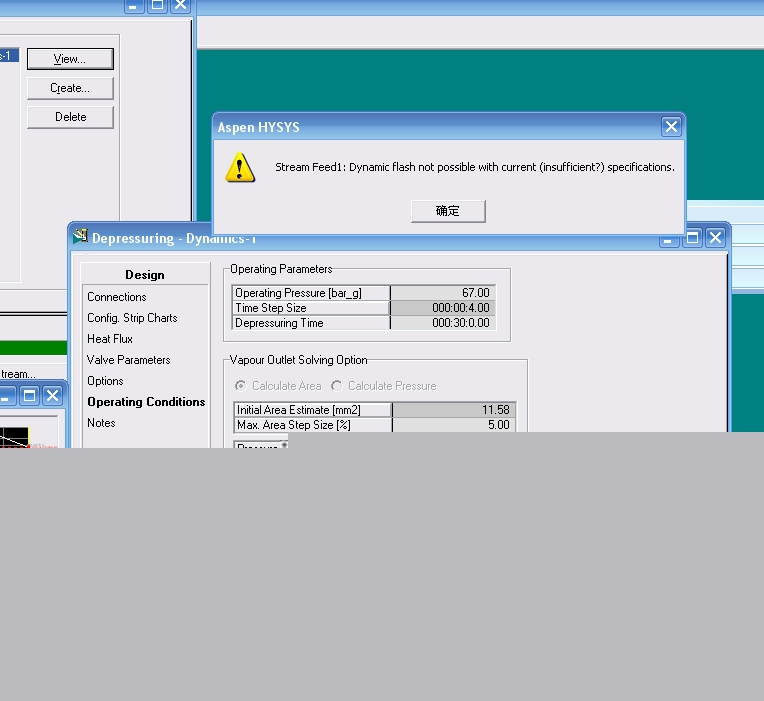Click the strip chart plot thumbnail
Viewport: 764px width, 701px height.
coord(14,437)
